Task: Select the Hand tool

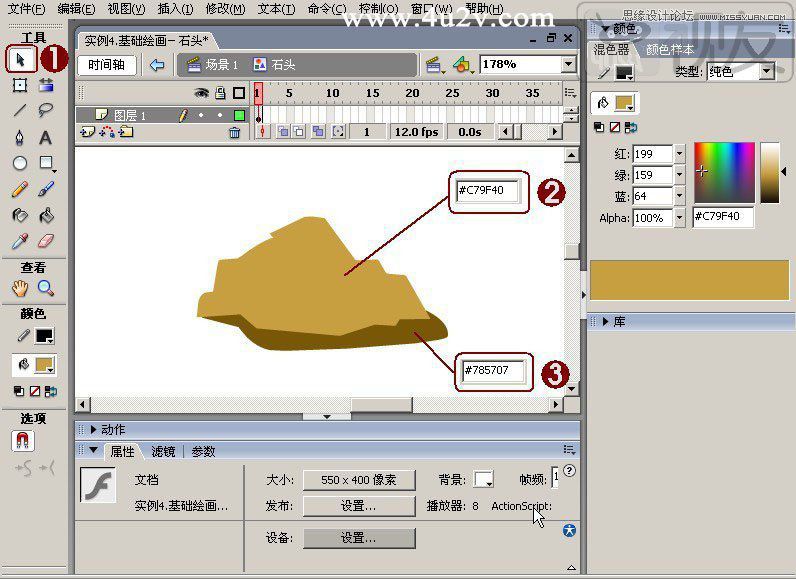Action: click(20, 288)
